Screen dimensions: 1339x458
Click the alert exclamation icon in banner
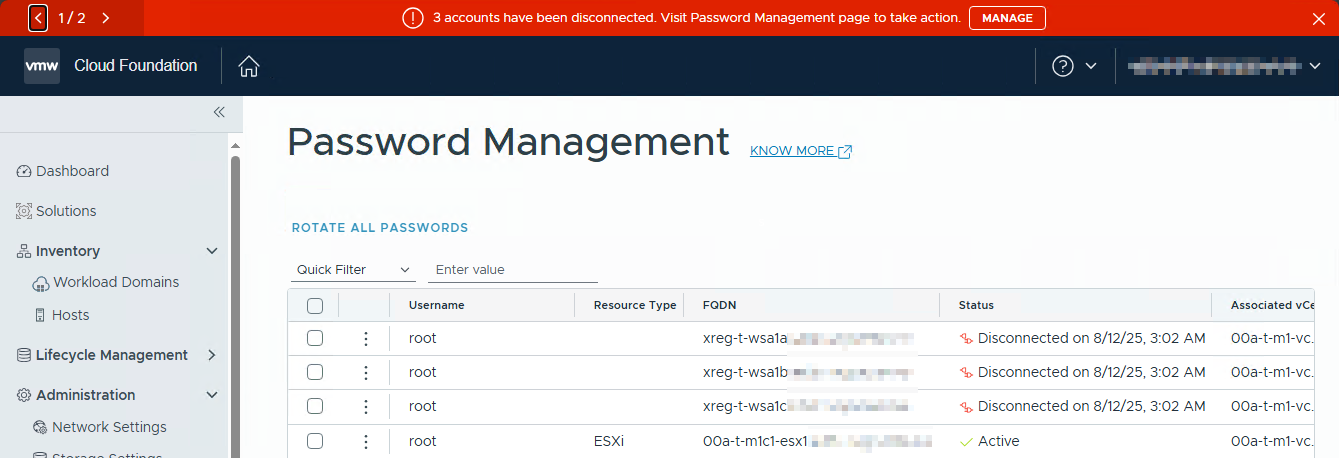tap(413, 18)
